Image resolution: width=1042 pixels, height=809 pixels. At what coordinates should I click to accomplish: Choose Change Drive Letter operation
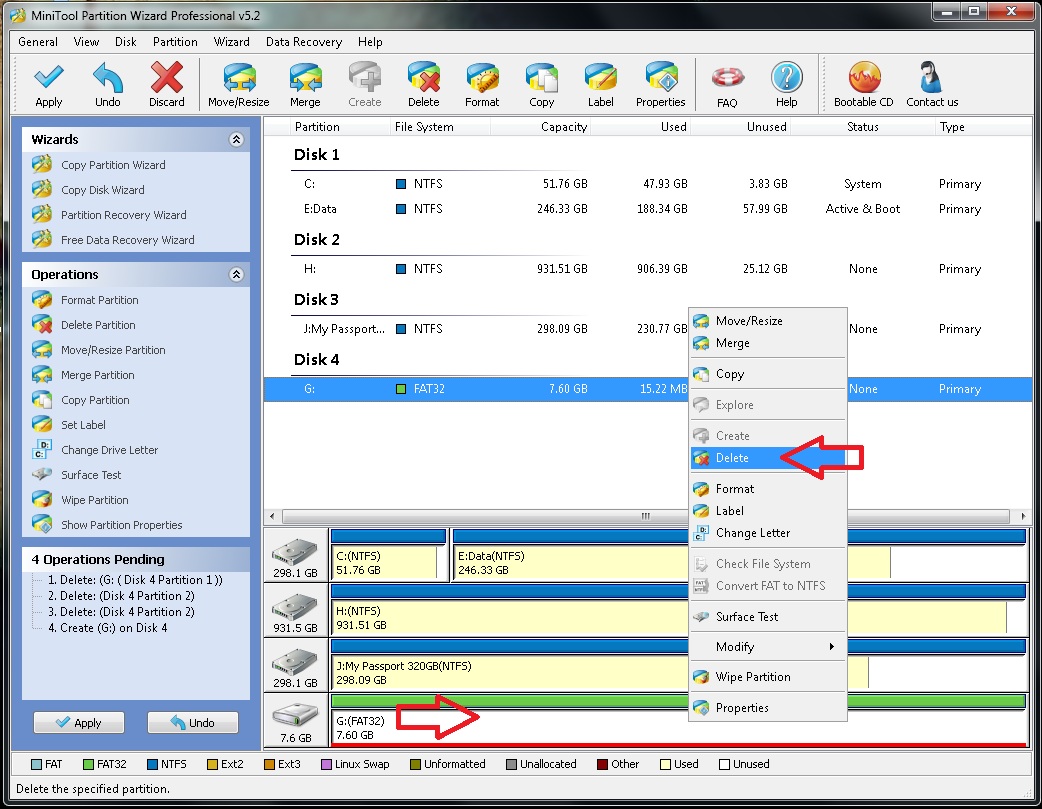click(95, 450)
